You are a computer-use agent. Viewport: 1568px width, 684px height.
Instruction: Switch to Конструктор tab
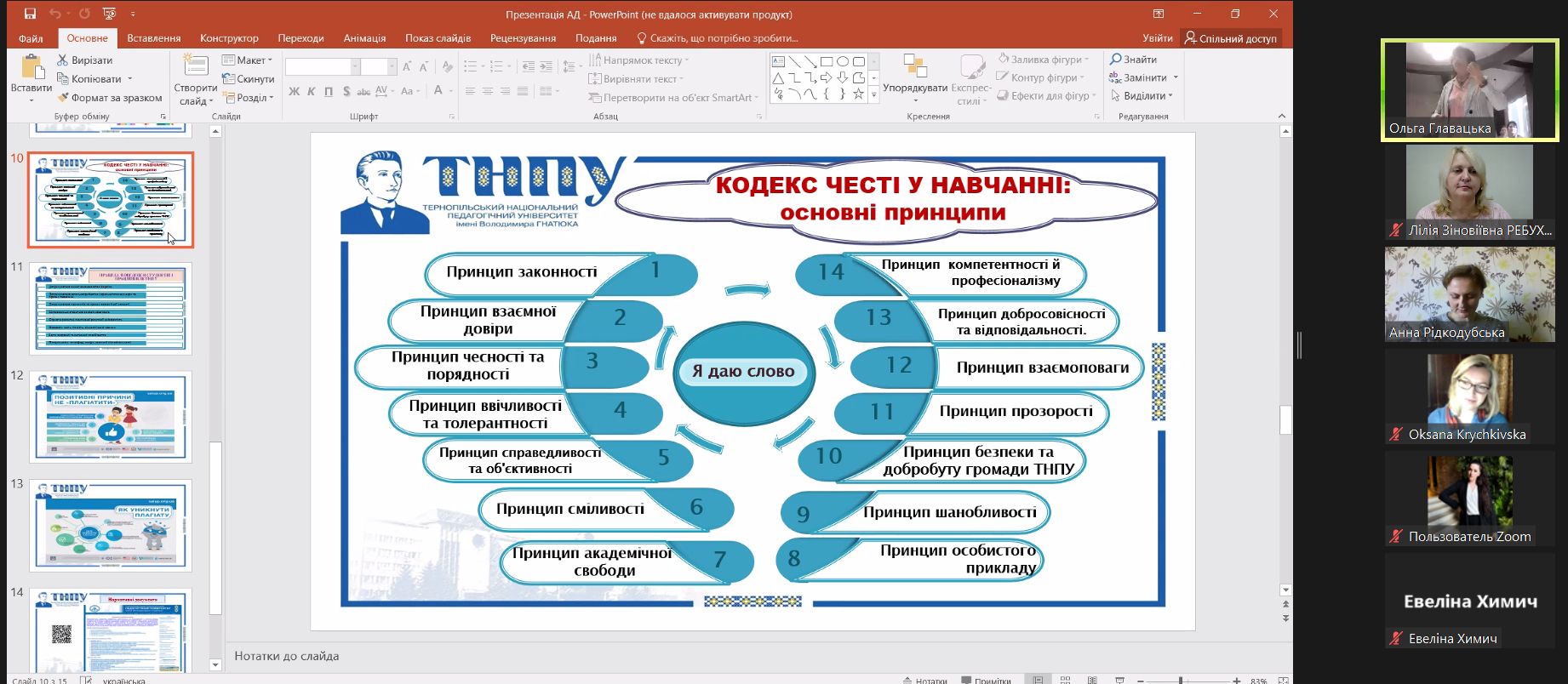click(x=229, y=38)
